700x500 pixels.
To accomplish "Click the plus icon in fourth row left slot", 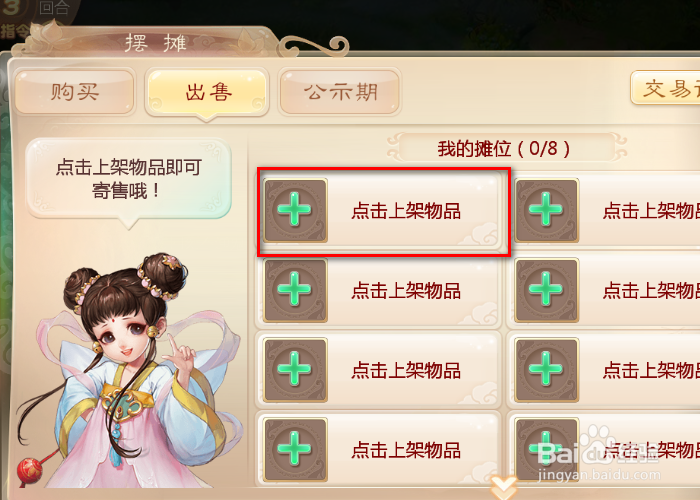I will click(x=295, y=449).
